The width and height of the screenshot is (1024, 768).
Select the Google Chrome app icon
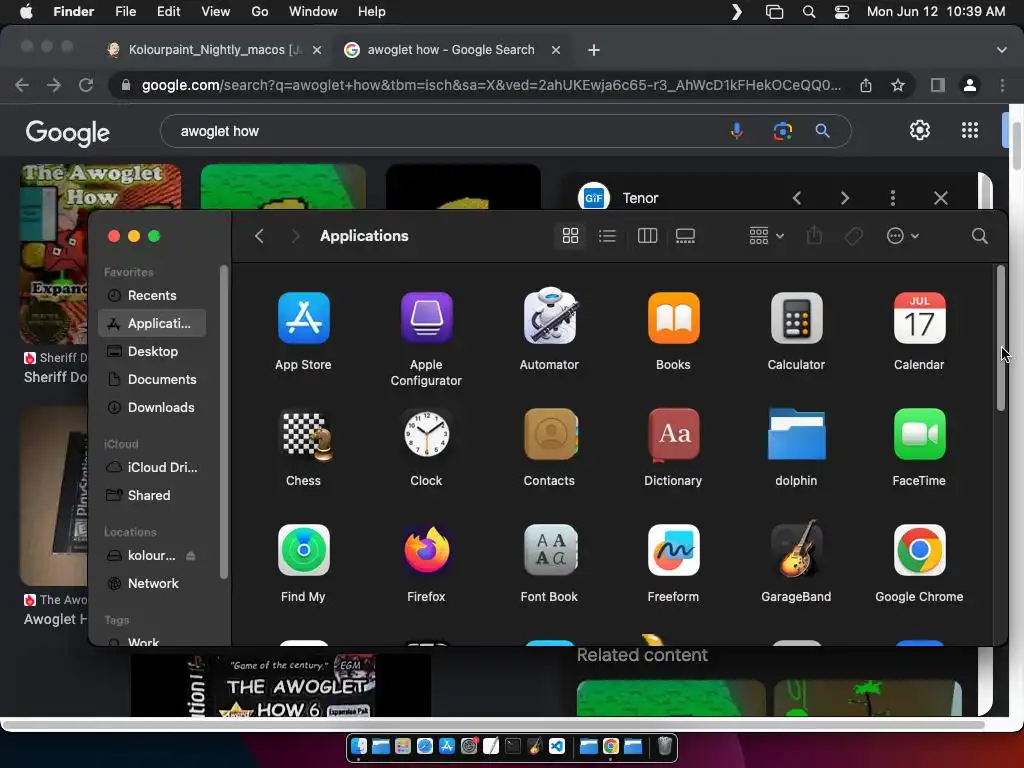tap(919, 550)
